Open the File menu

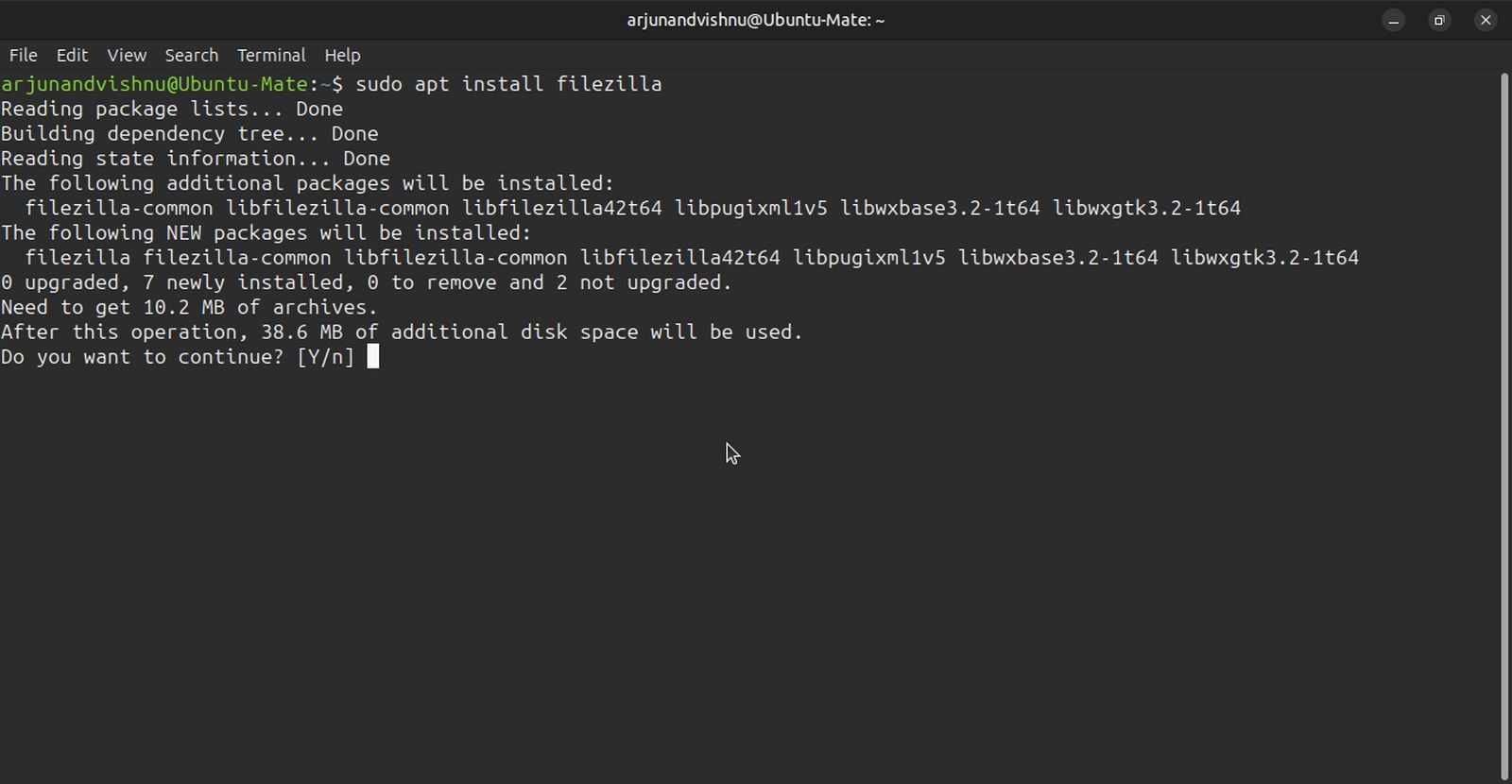(x=23, y=55)
